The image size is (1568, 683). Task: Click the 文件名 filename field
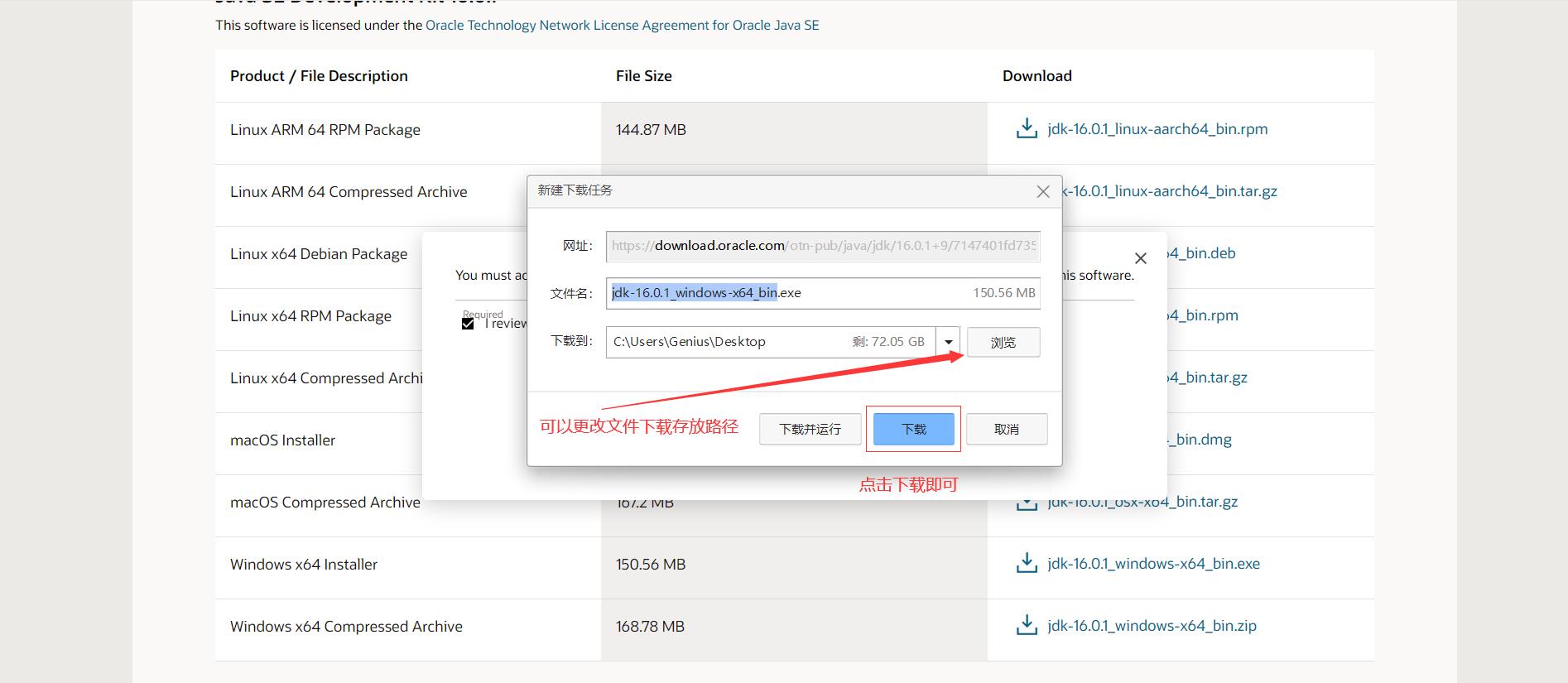pos(823,293)
